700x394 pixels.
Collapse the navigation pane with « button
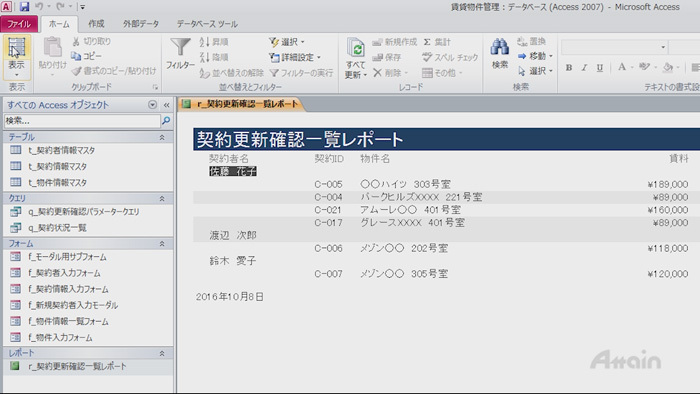[167, 105]
